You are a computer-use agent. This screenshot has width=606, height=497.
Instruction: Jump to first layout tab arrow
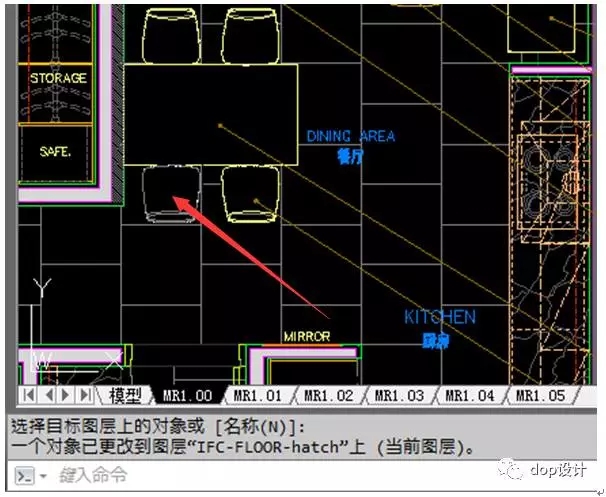point(28,396)
